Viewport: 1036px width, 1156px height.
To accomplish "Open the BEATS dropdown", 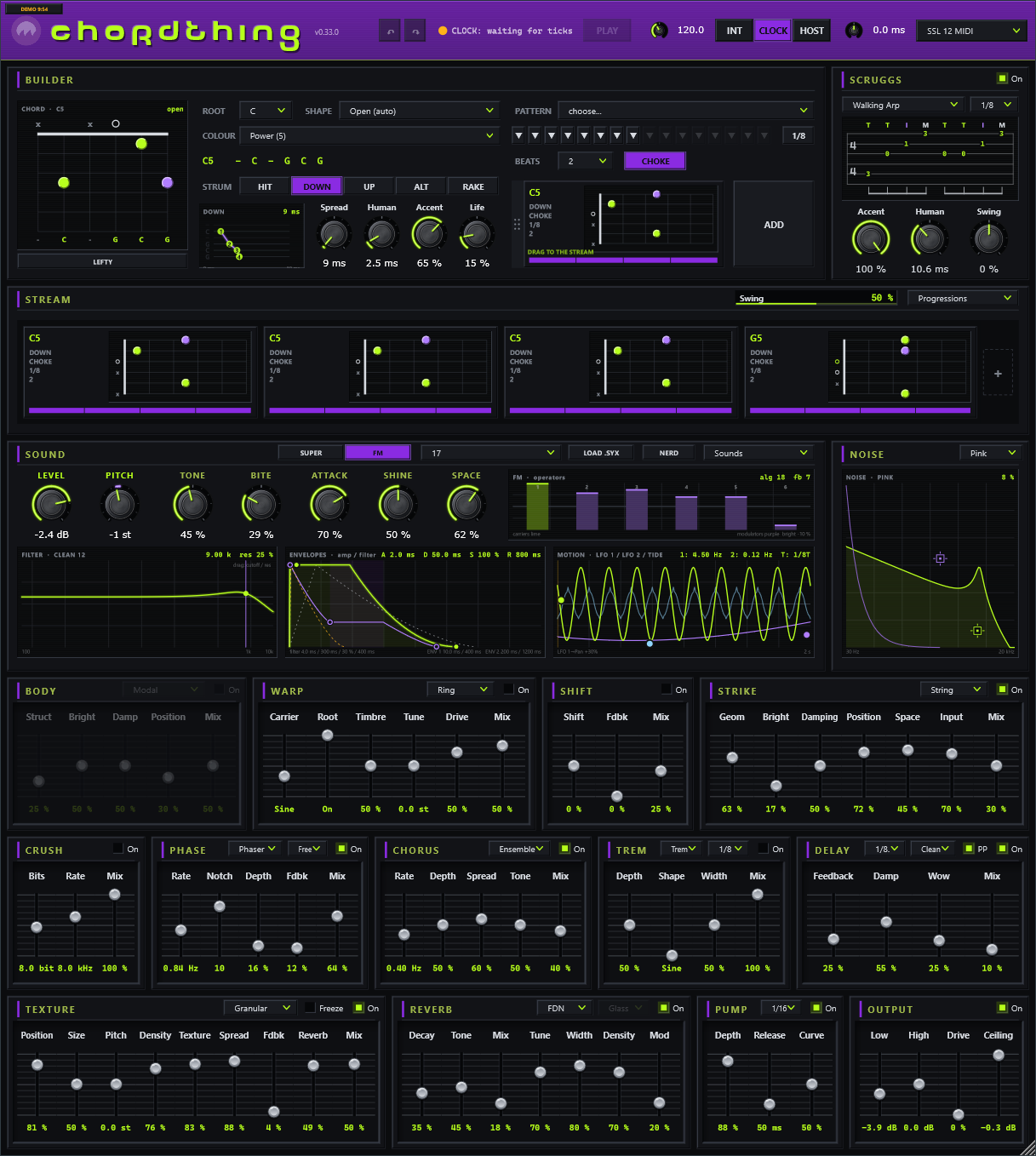I will pos(586,161).
